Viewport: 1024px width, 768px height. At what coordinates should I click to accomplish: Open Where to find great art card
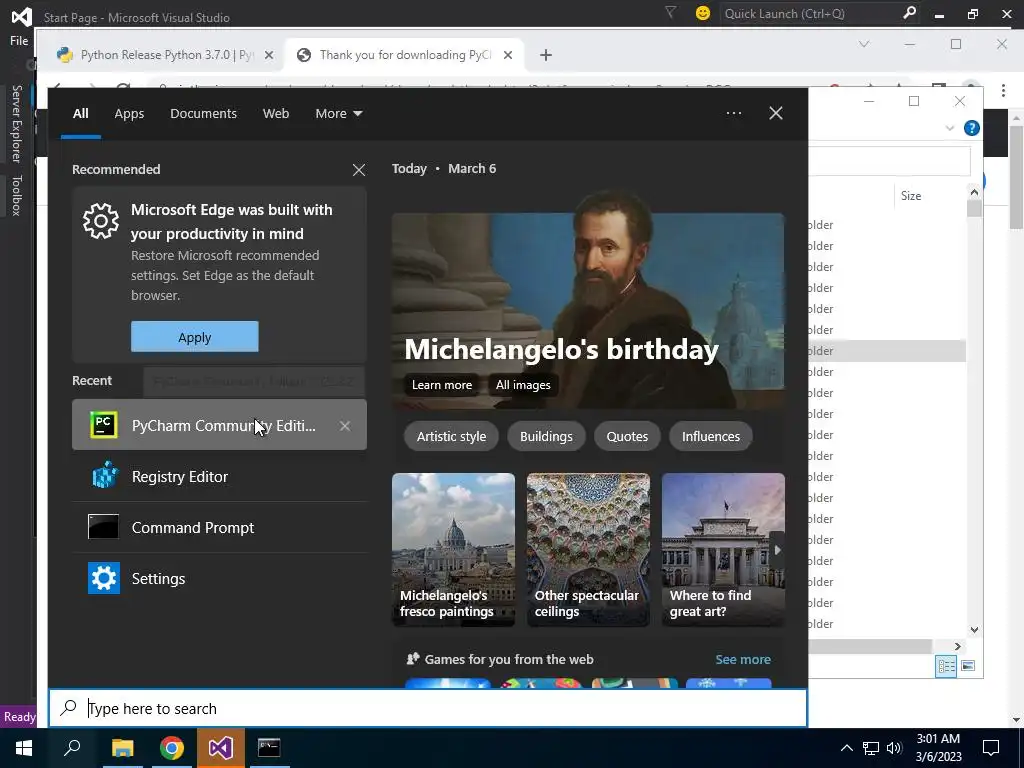(x=723, y=550)
